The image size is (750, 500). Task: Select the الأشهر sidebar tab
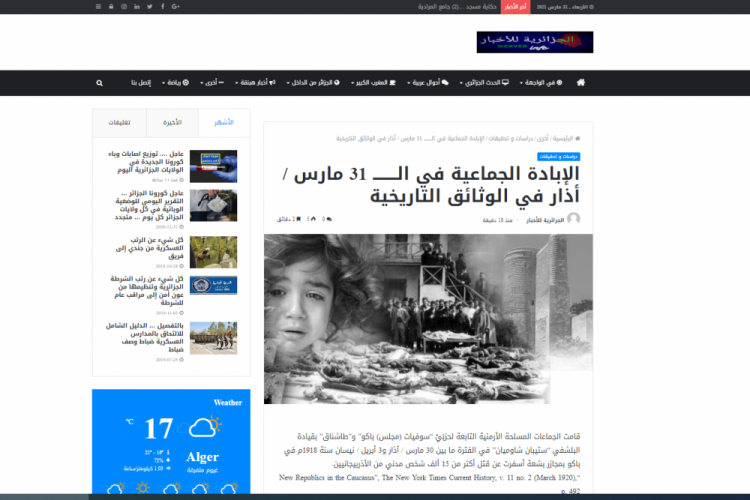pos(223,123)
